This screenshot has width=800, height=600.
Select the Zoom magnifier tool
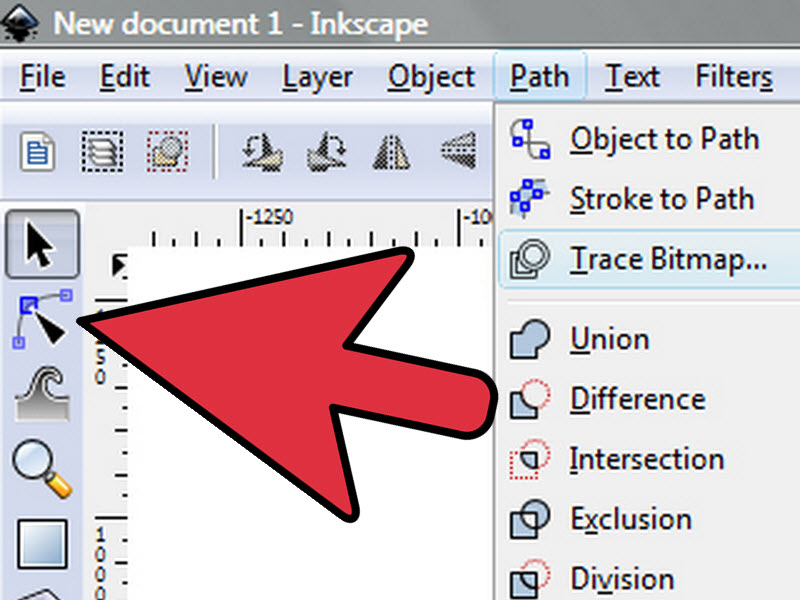coord(42,468)
